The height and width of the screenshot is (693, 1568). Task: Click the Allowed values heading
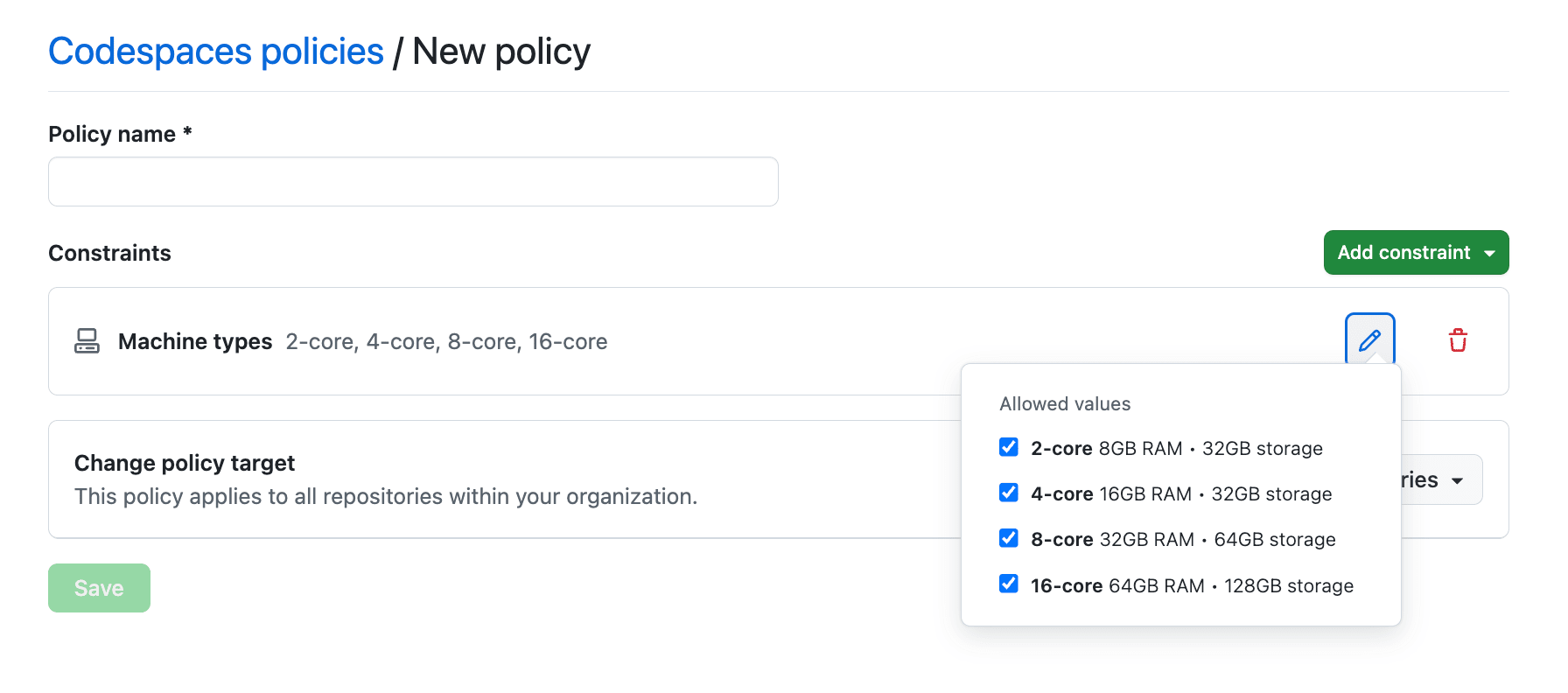coord(1065,403)
